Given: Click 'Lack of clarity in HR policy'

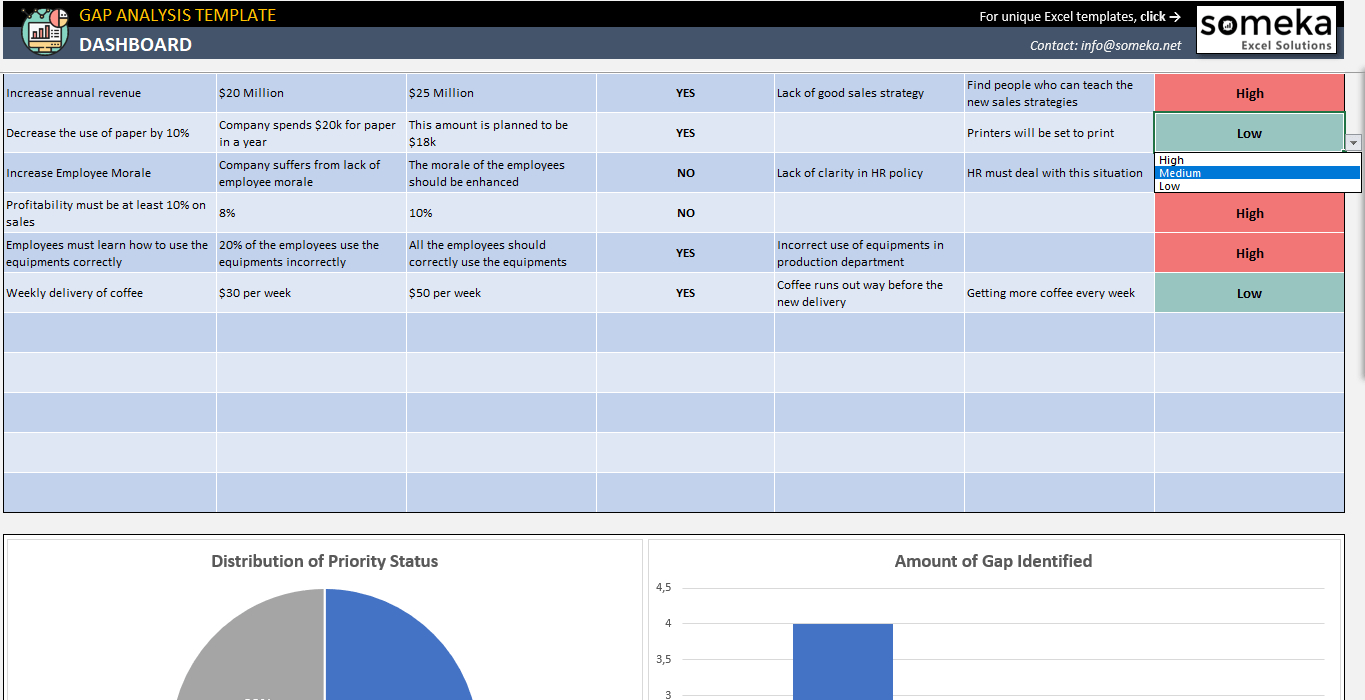Looking at the screenshot, I should click(869, 173).
